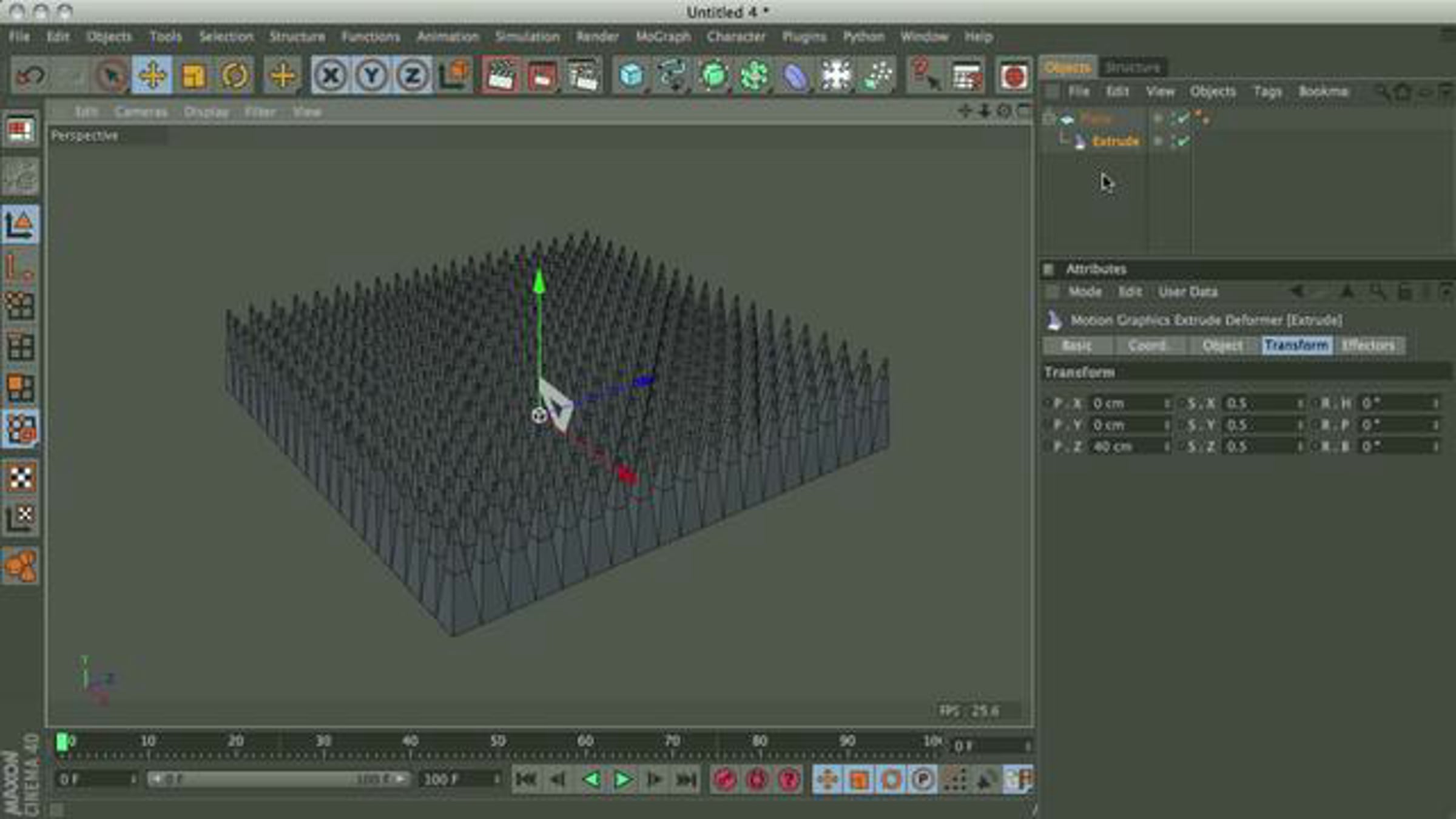The width and height of the screenshot is (1456, 819).
Task: Click the particle emitter icon in the toolbar
Action: [877, 76]
